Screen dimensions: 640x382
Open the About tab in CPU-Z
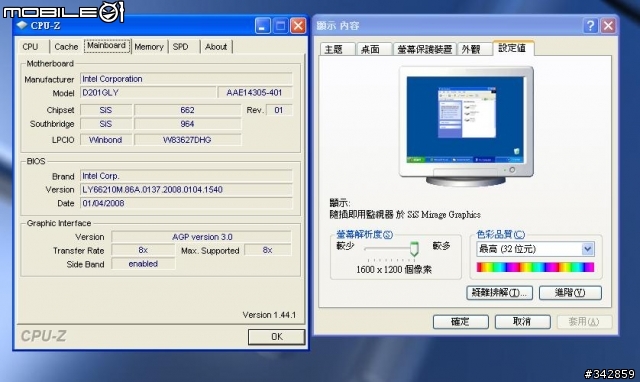click(216, 47)
